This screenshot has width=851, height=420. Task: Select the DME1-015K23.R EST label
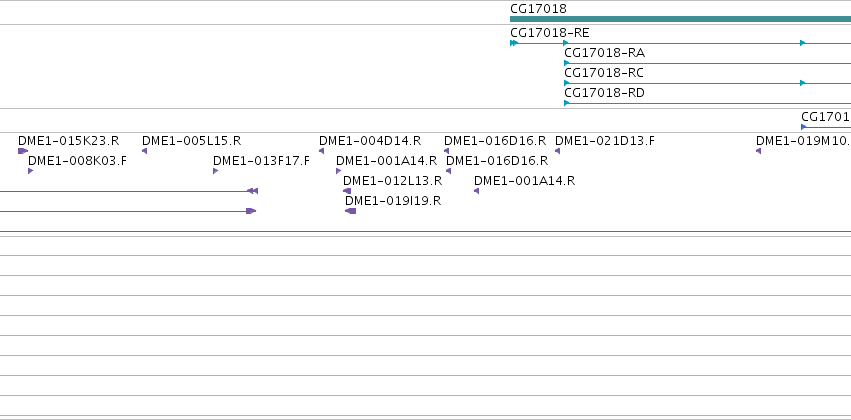[68, 141]
